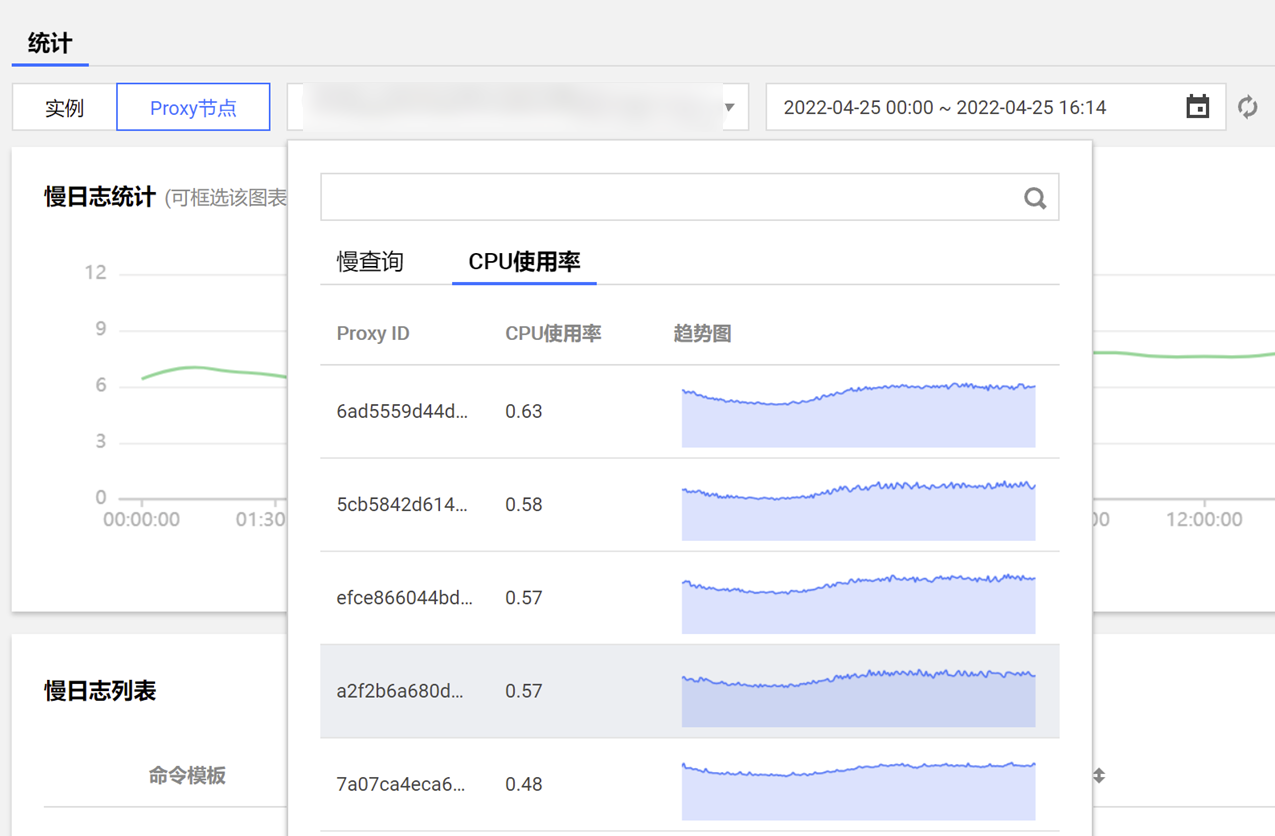This screenshot has width=1275, height=836.
Task: Click the calendar icon in date range
Action: (1197, 107)
